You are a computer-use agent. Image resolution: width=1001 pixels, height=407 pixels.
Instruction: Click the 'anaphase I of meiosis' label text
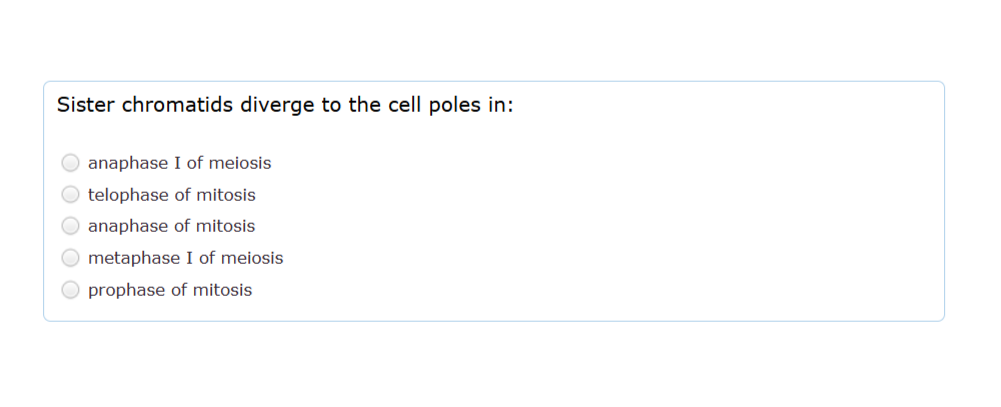179,163
